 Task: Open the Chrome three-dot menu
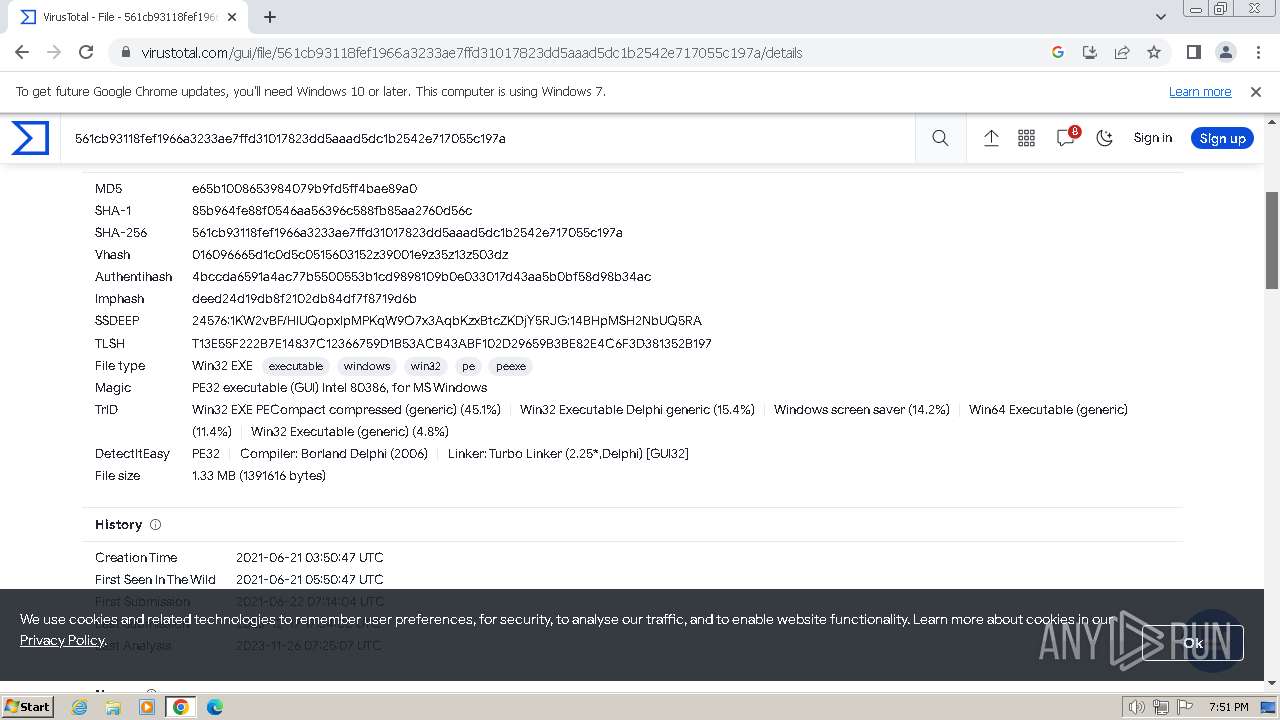pyautogui.click(x=1257, y=52)
